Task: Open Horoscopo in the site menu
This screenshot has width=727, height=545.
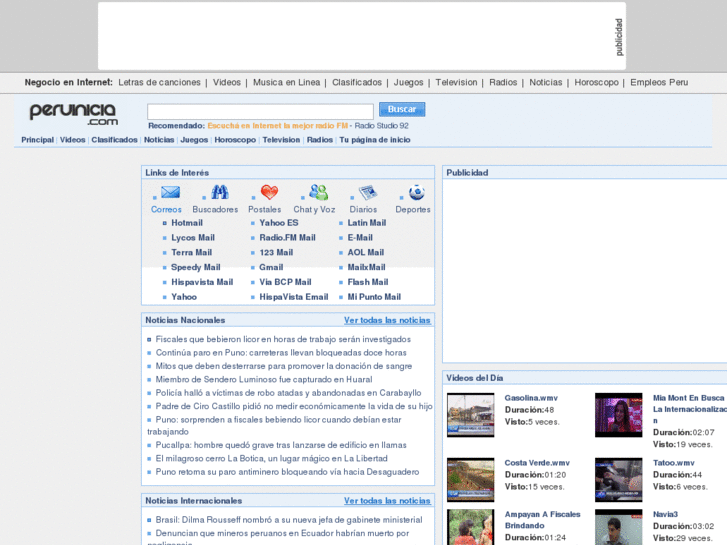Action: pos(235,140)
